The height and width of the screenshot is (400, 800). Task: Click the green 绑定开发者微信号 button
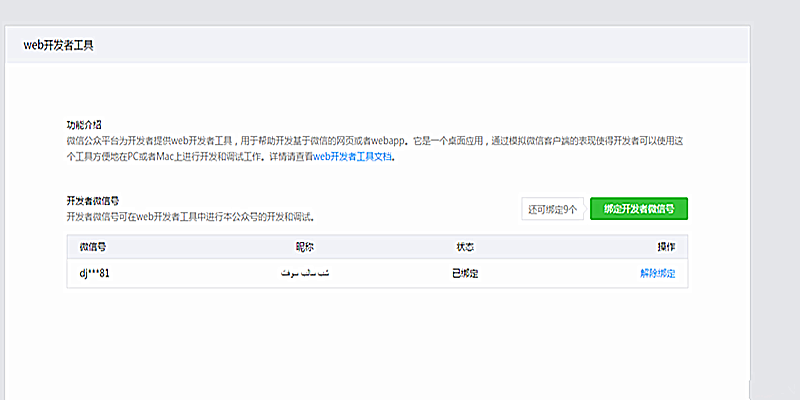[639, 209]
